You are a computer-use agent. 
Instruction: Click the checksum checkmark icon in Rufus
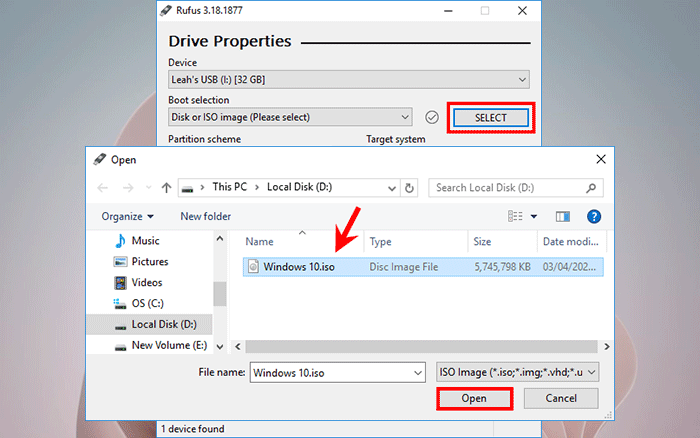[432, 117]
